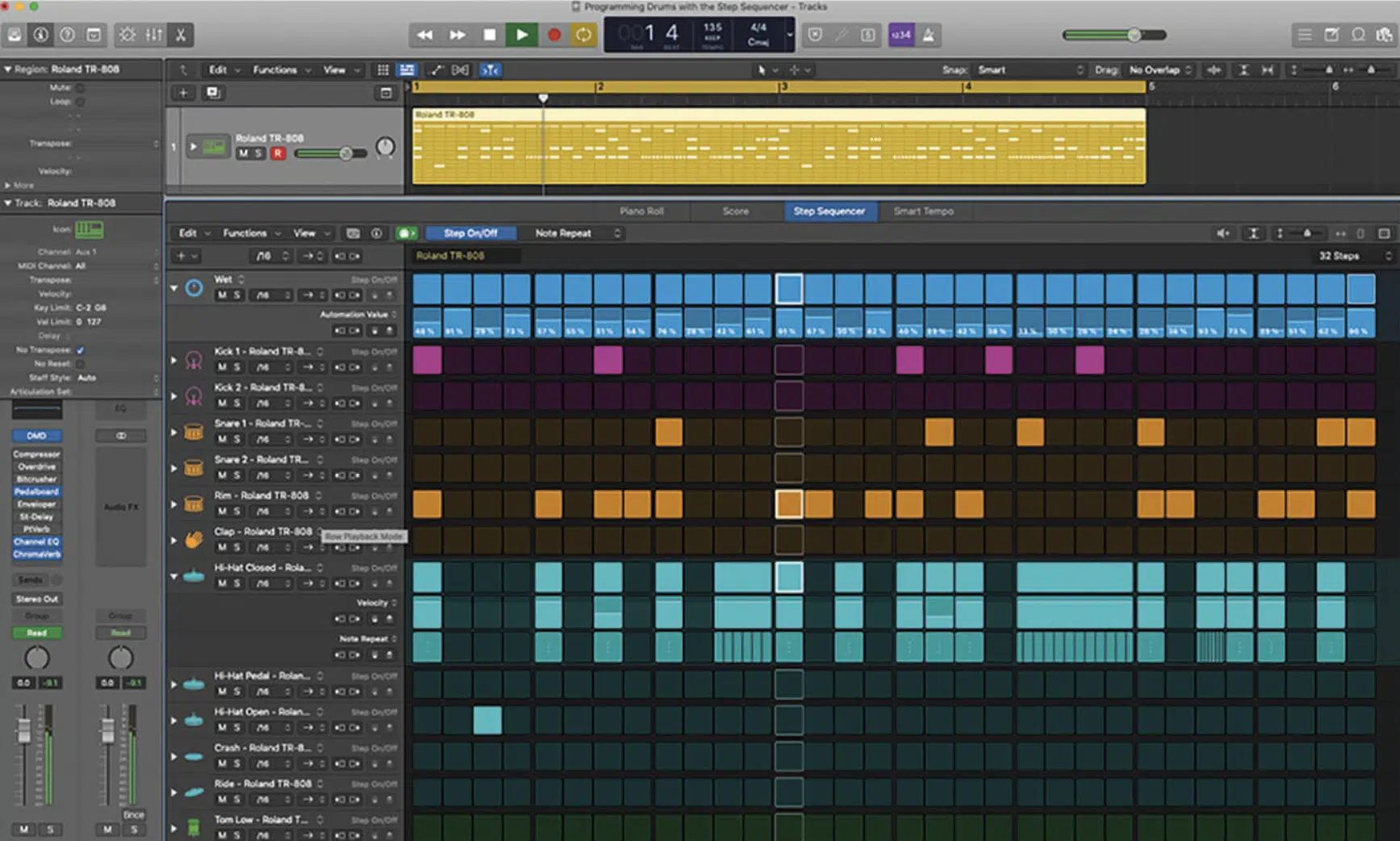Click the Fast Forward transport button
Viewport: 1400px width, 841px height.
[457, 35]
